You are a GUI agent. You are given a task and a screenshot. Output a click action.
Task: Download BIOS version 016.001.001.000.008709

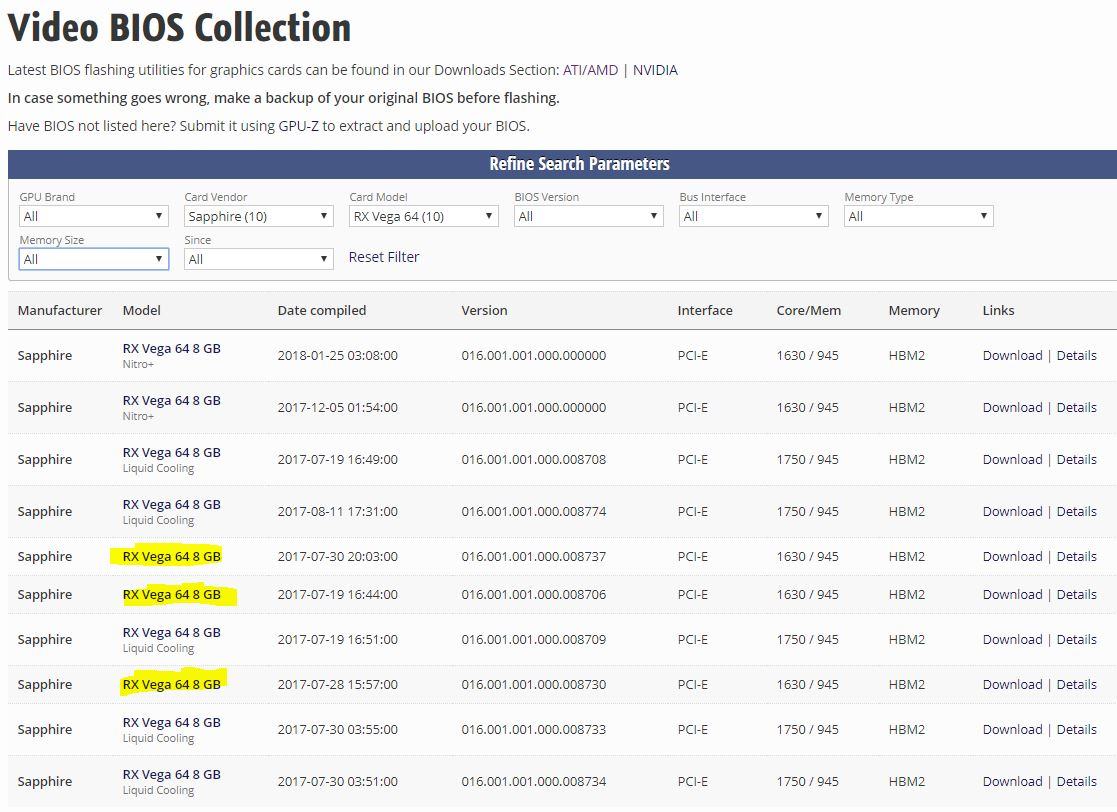pyautogui.click(x=1012, y=640)
